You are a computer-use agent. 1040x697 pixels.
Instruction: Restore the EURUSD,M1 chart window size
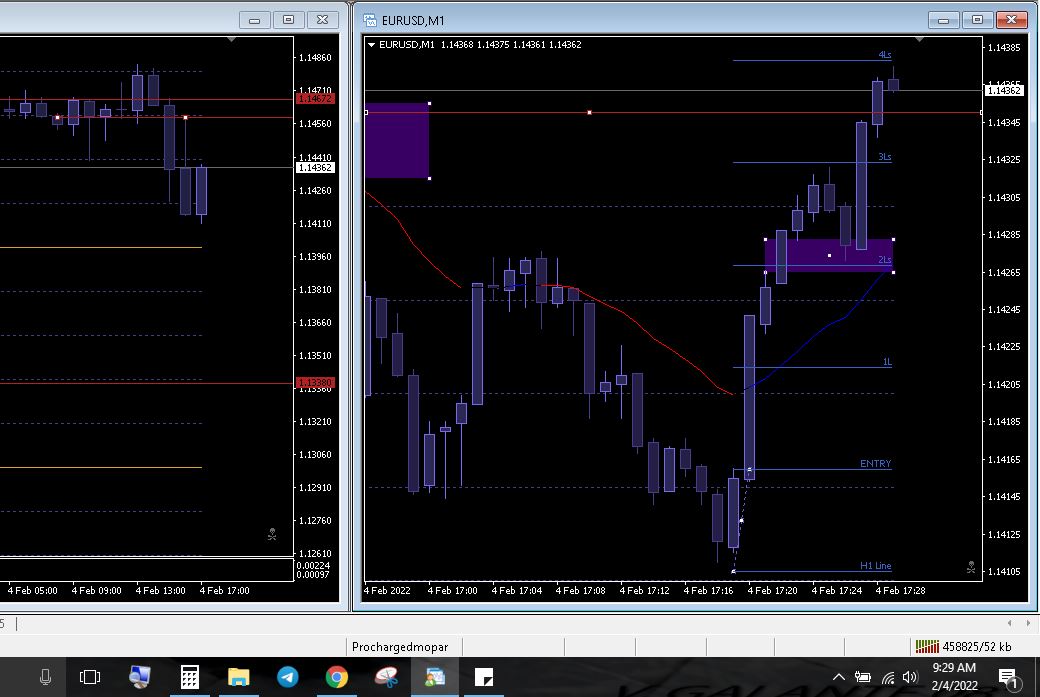pos(978,20)
